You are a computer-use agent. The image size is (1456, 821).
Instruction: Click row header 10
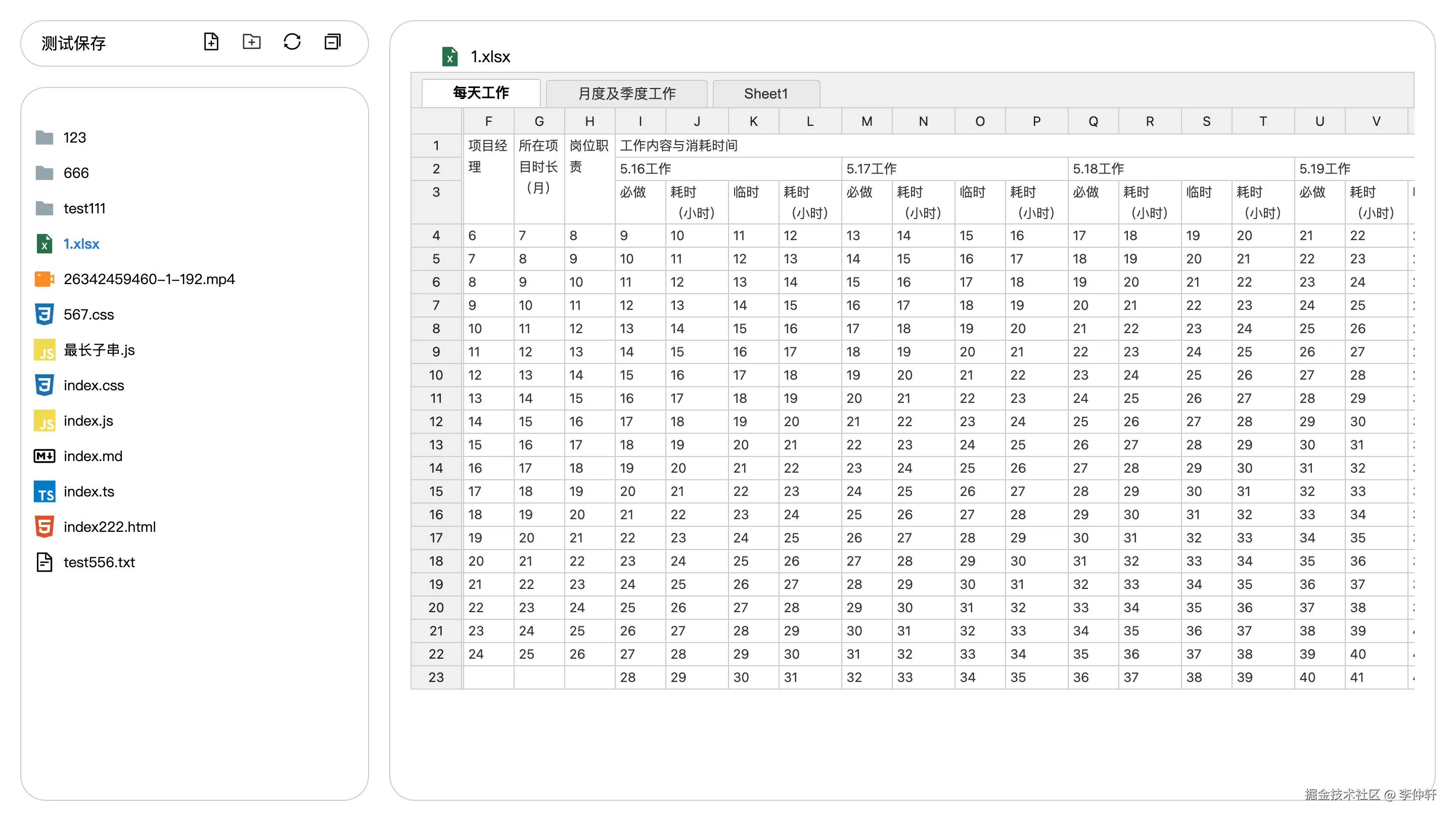pyautogui.click(x=436, y=375)
